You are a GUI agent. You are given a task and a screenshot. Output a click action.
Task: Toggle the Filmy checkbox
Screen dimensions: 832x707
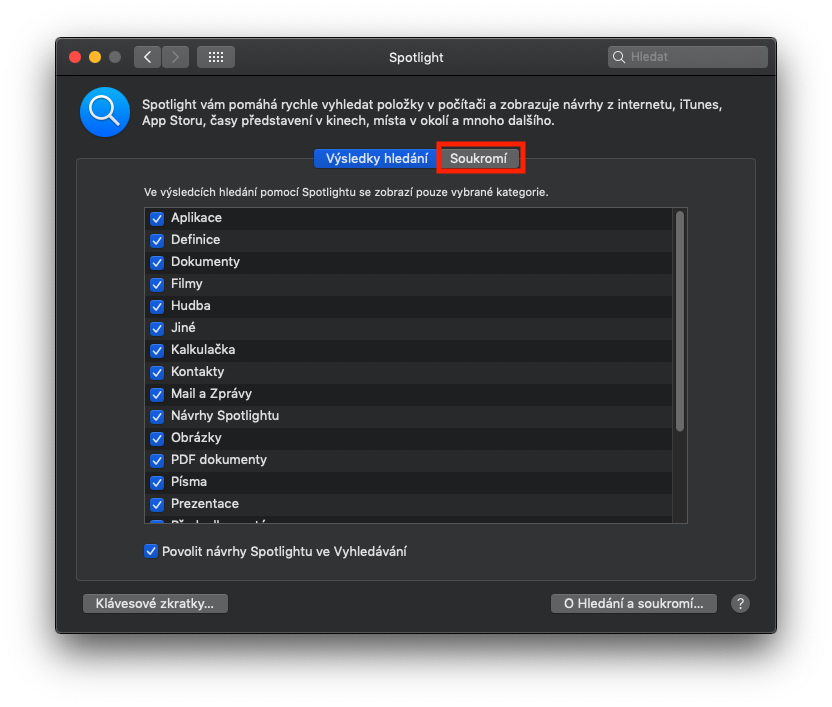coord(157,284)
